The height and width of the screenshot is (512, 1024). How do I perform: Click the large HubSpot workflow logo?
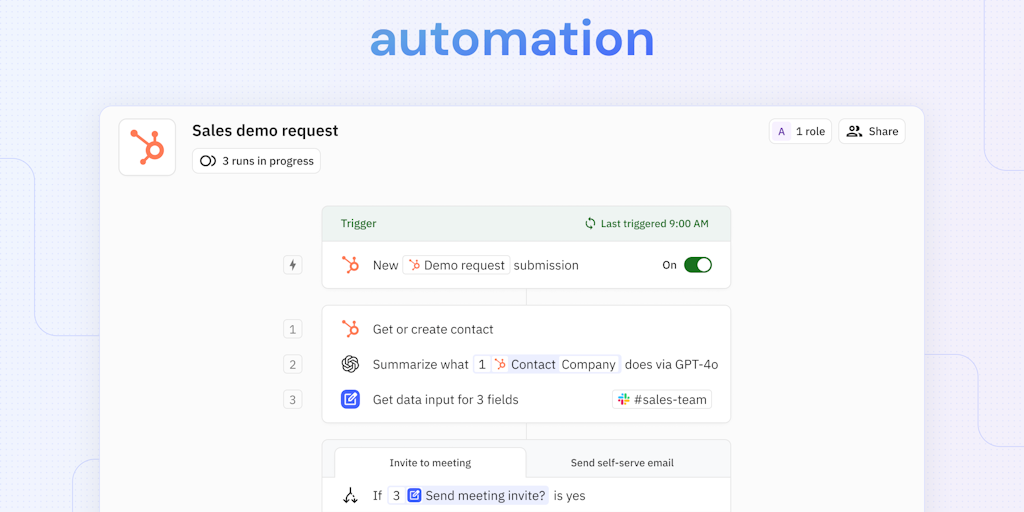147,147
